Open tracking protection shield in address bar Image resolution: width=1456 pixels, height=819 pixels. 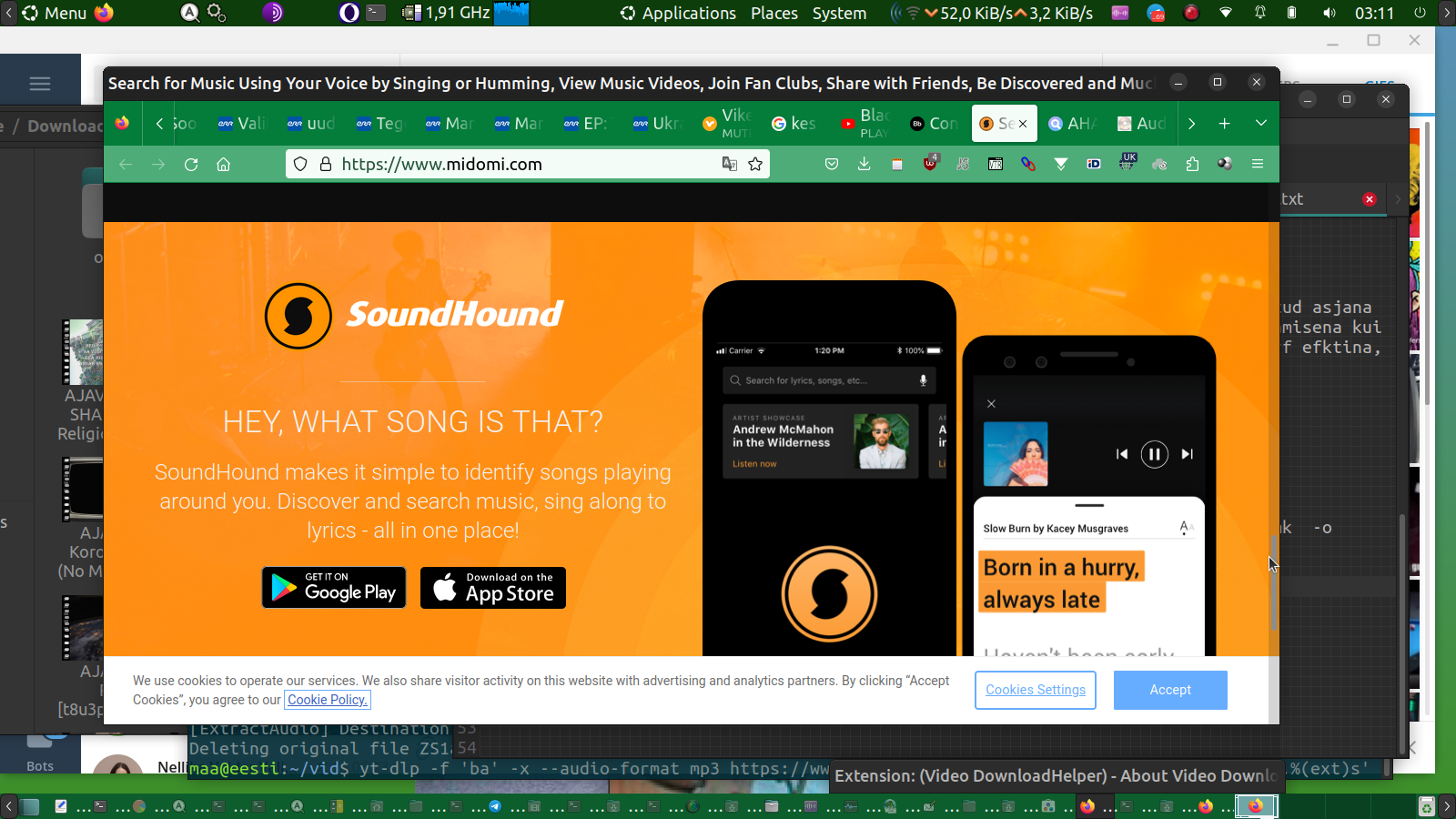click(300, 165)
